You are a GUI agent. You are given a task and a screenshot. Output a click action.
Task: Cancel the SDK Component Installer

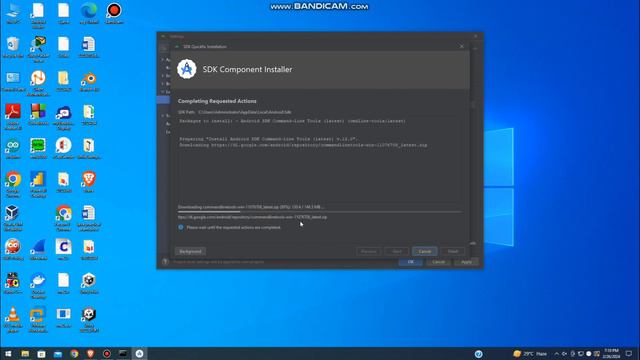(x=424, y=251)
